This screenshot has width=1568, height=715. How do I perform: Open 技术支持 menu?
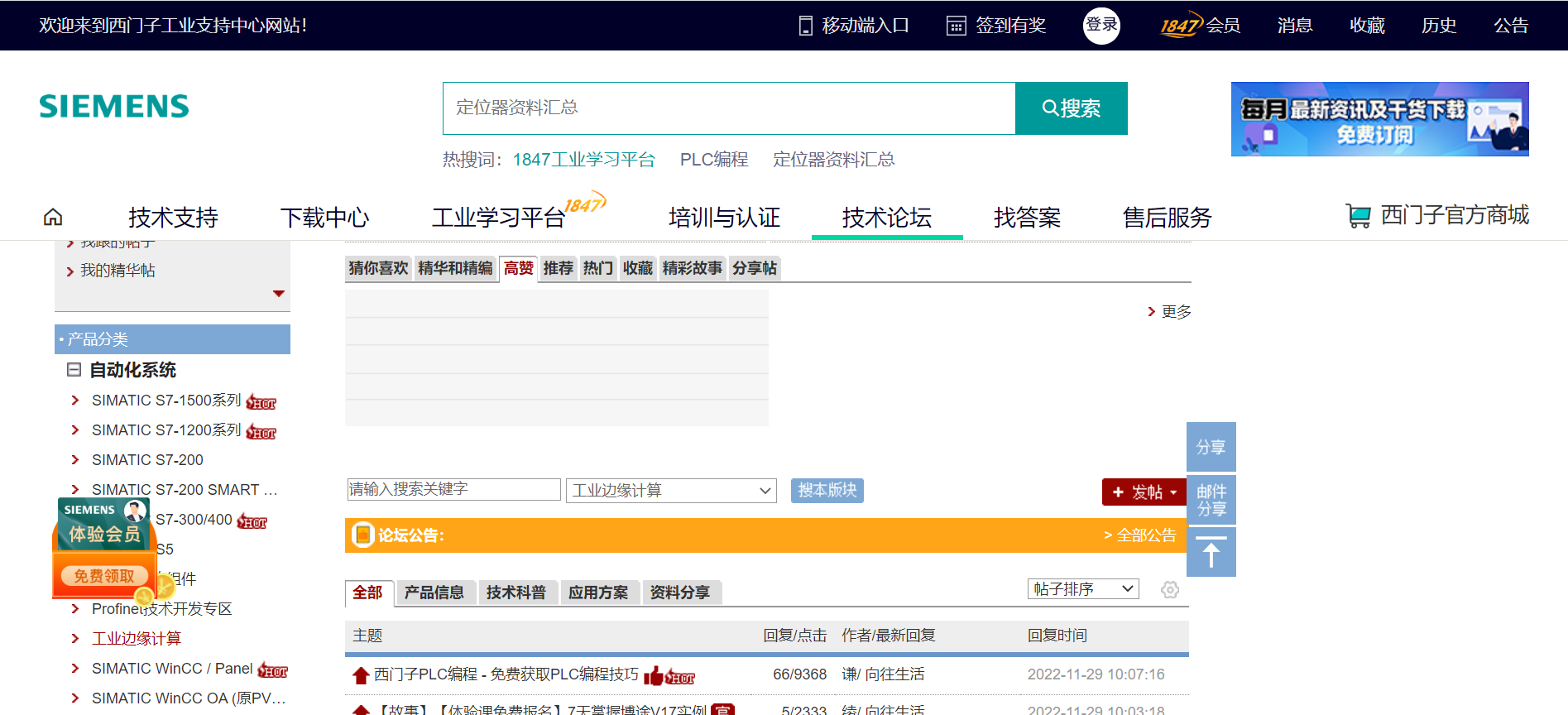(x=173, y=218)
